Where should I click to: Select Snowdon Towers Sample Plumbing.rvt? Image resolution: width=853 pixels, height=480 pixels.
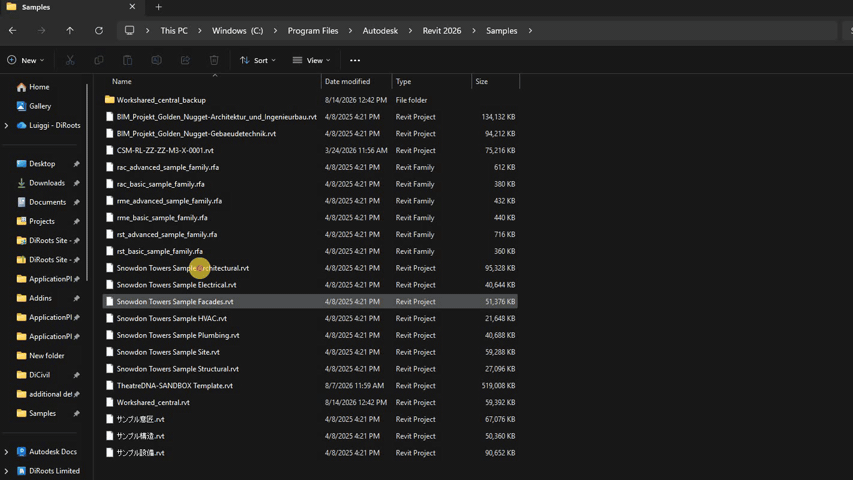tap(310, 335)
